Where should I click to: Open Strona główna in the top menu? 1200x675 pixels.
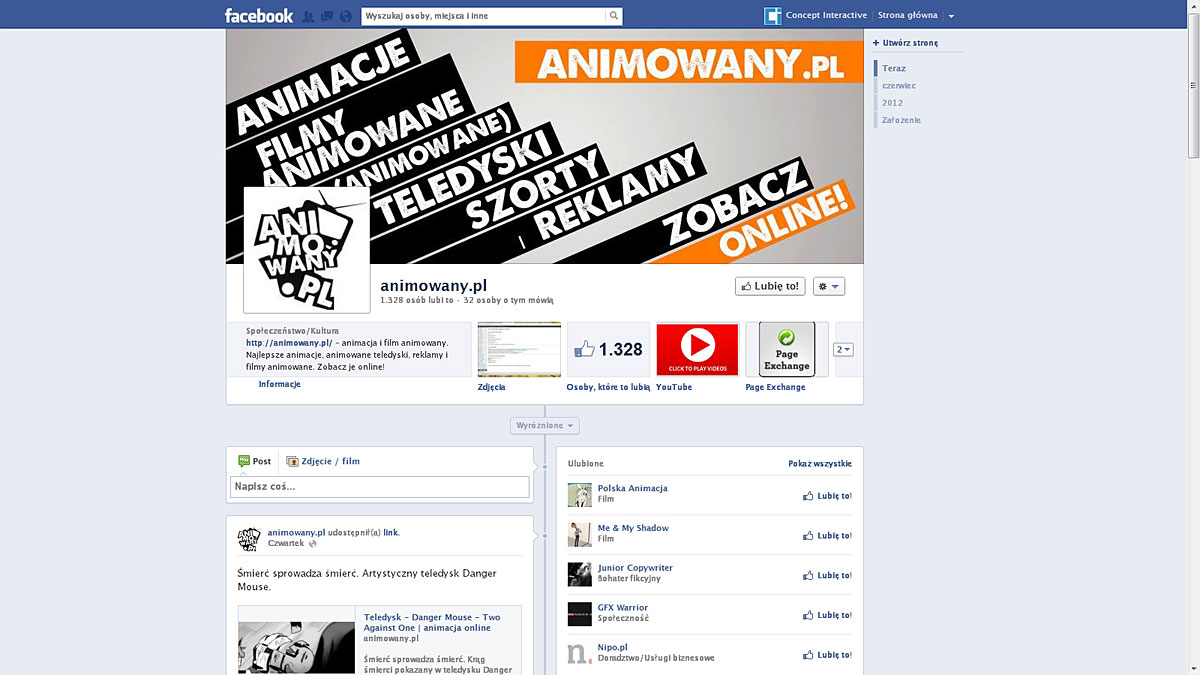[906, 15]
